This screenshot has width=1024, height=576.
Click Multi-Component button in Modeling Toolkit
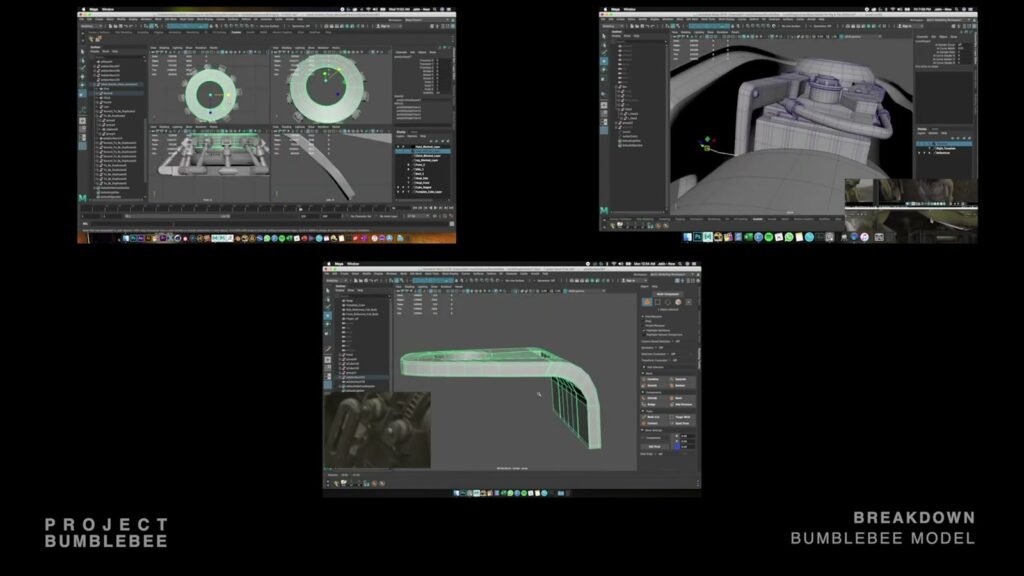coord(668,294)
